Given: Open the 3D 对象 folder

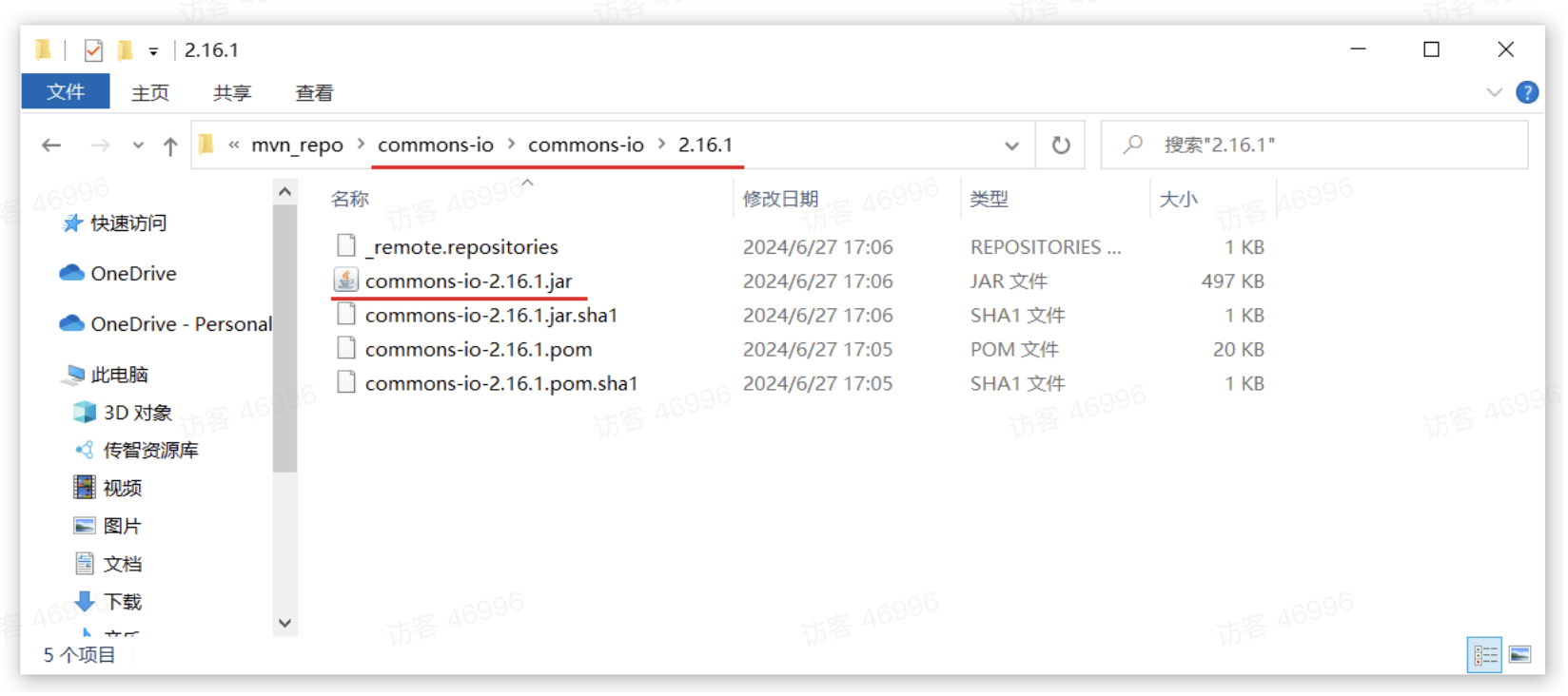Looking at the screenshot, I should pyautogui.click(x=137, y=413).
